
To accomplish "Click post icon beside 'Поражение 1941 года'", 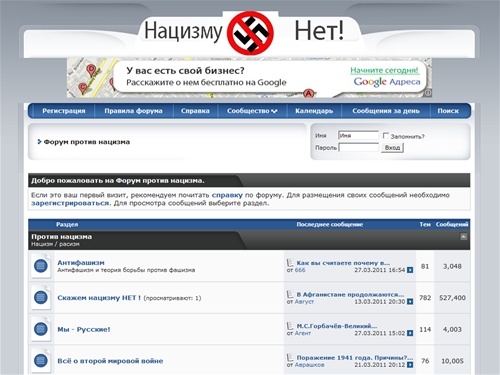I will click(290, 357).
